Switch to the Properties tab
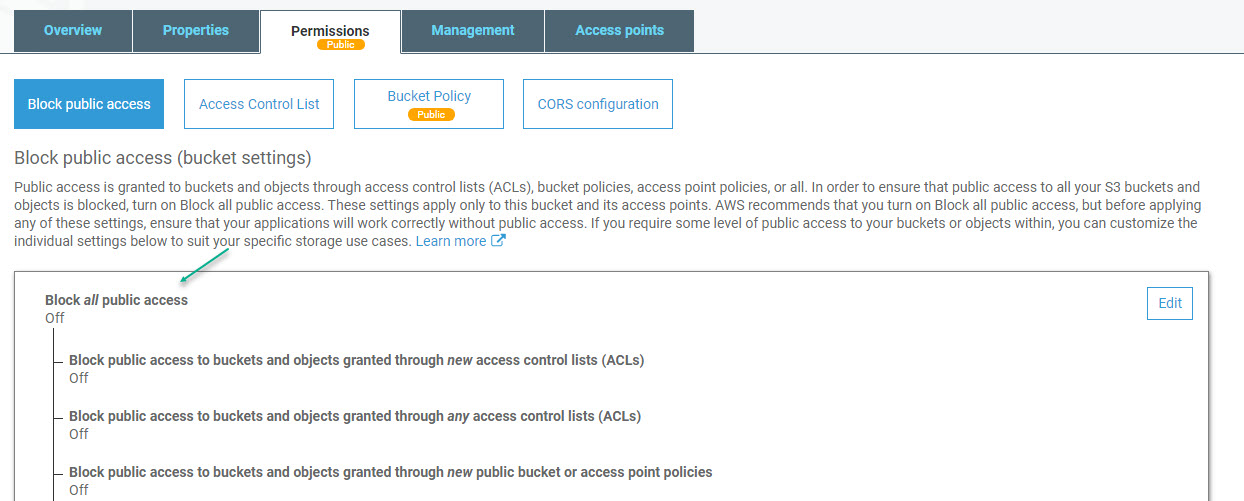The width and height of the screenshot is (1244, 501). point(196,30)
